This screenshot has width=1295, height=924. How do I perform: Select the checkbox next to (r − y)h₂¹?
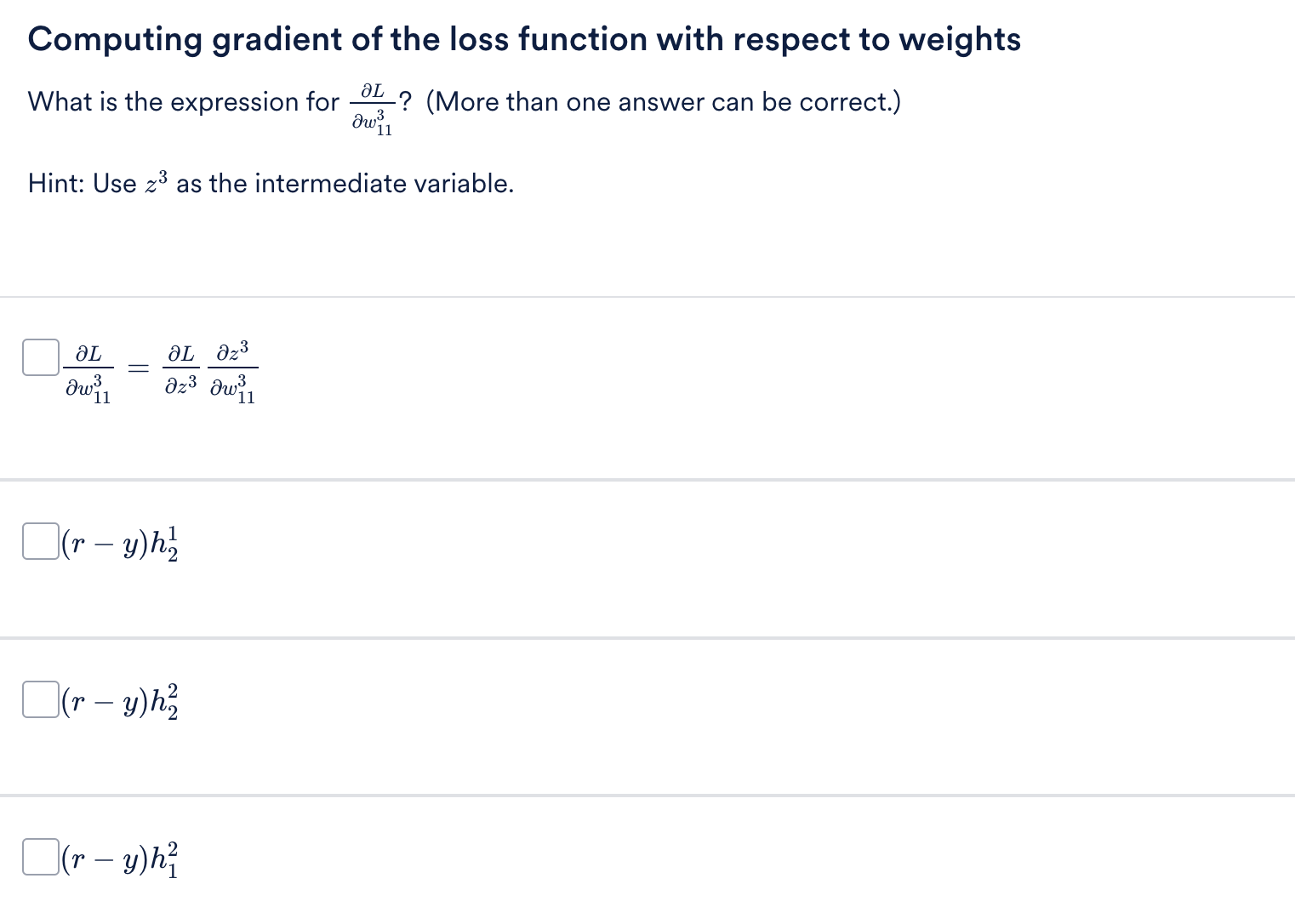40,541
